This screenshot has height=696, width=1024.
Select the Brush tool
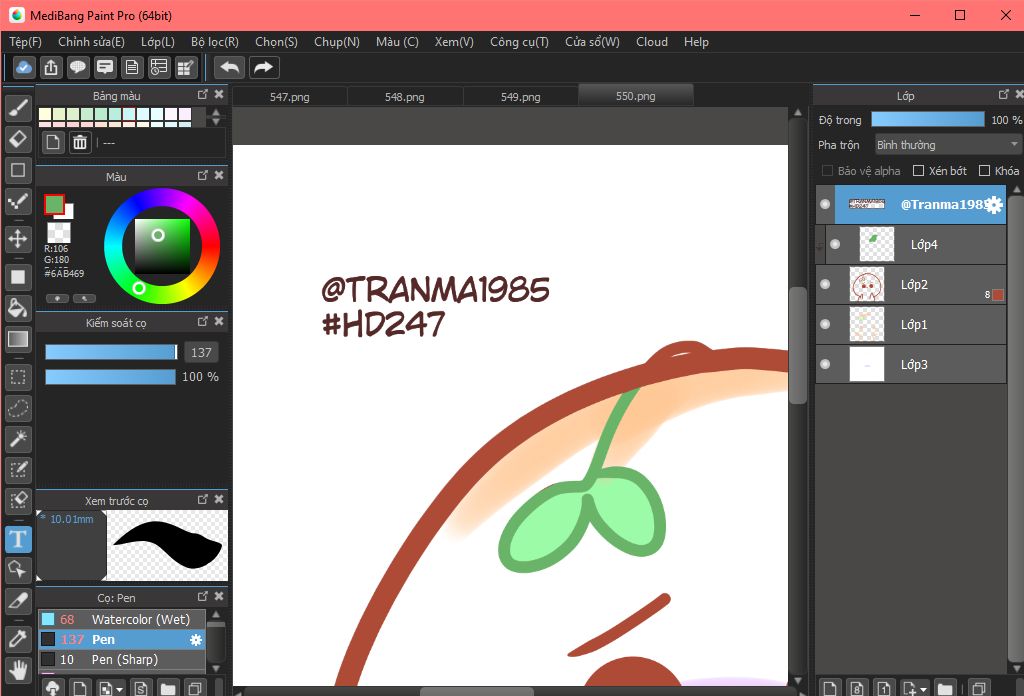(x=18, y=107)
